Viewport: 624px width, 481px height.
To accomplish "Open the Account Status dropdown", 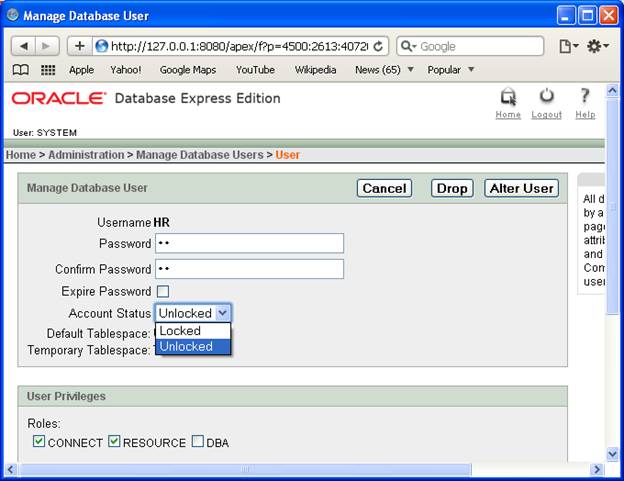I will coord(193,313).
